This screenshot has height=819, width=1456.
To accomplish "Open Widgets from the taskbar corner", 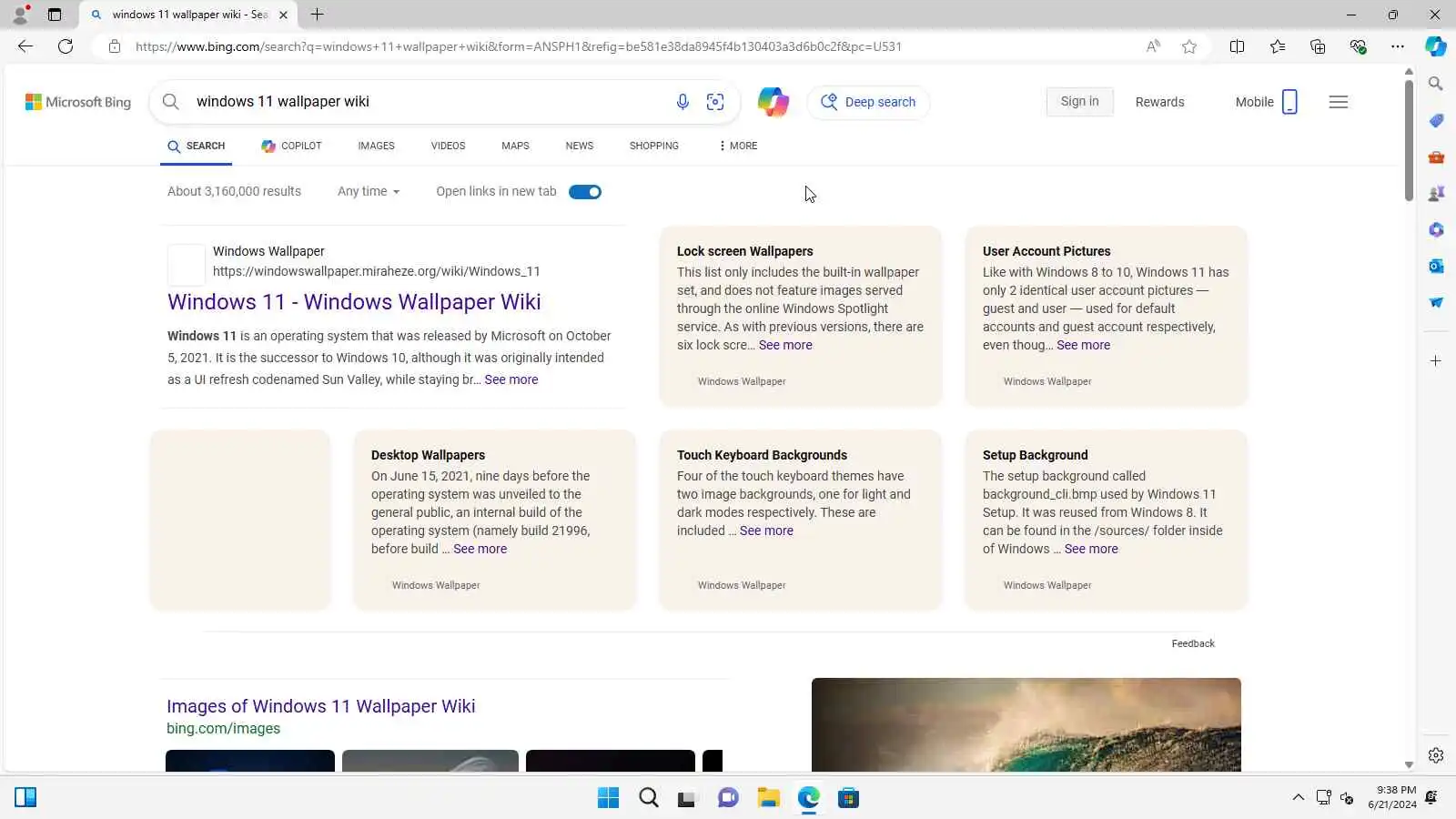I will tap(25, 798).
